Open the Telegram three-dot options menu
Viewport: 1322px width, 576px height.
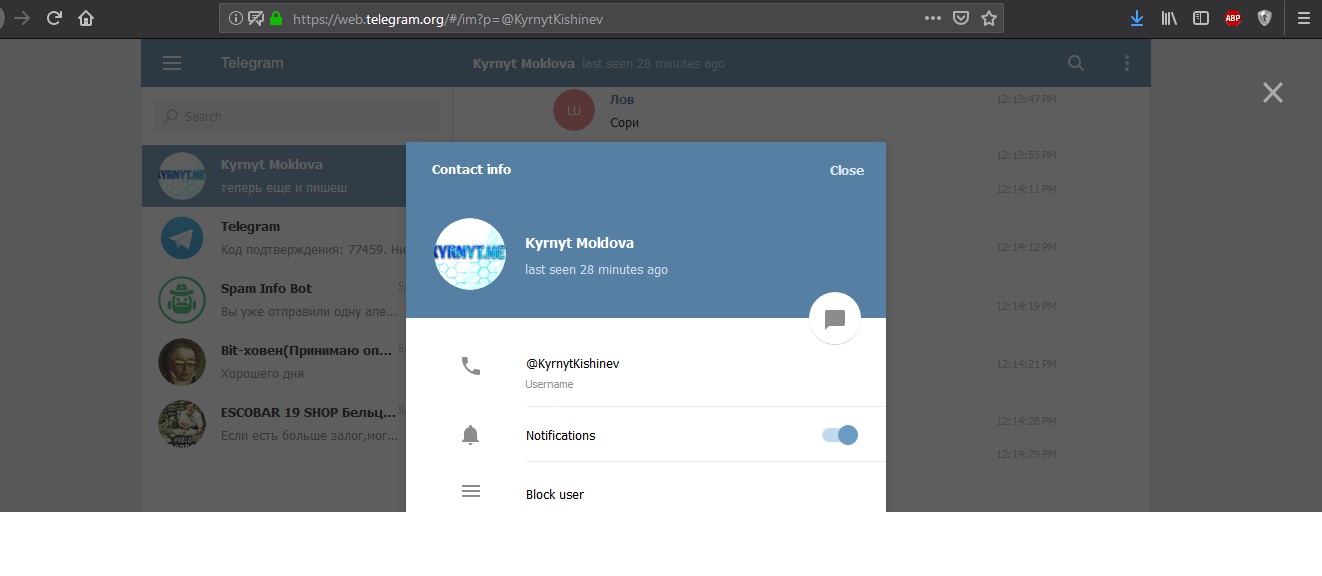click(1127, 63)
